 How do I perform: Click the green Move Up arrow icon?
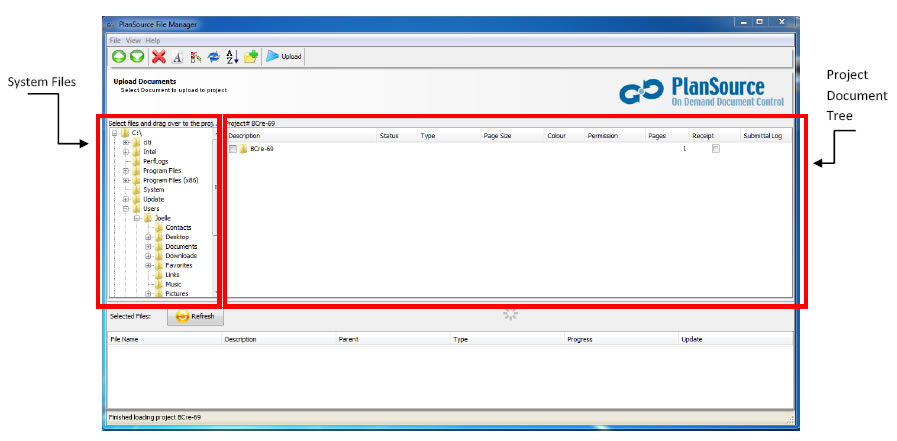119,57
